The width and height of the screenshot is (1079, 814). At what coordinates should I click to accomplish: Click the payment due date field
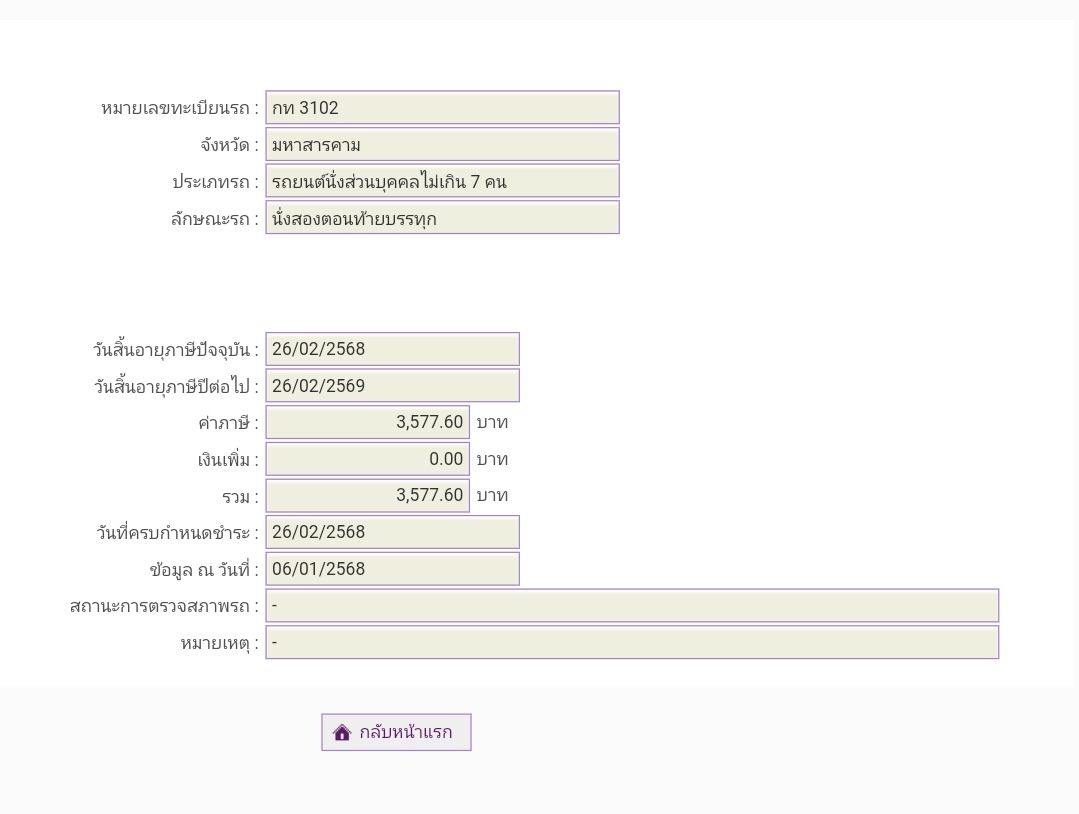point(392,532)
